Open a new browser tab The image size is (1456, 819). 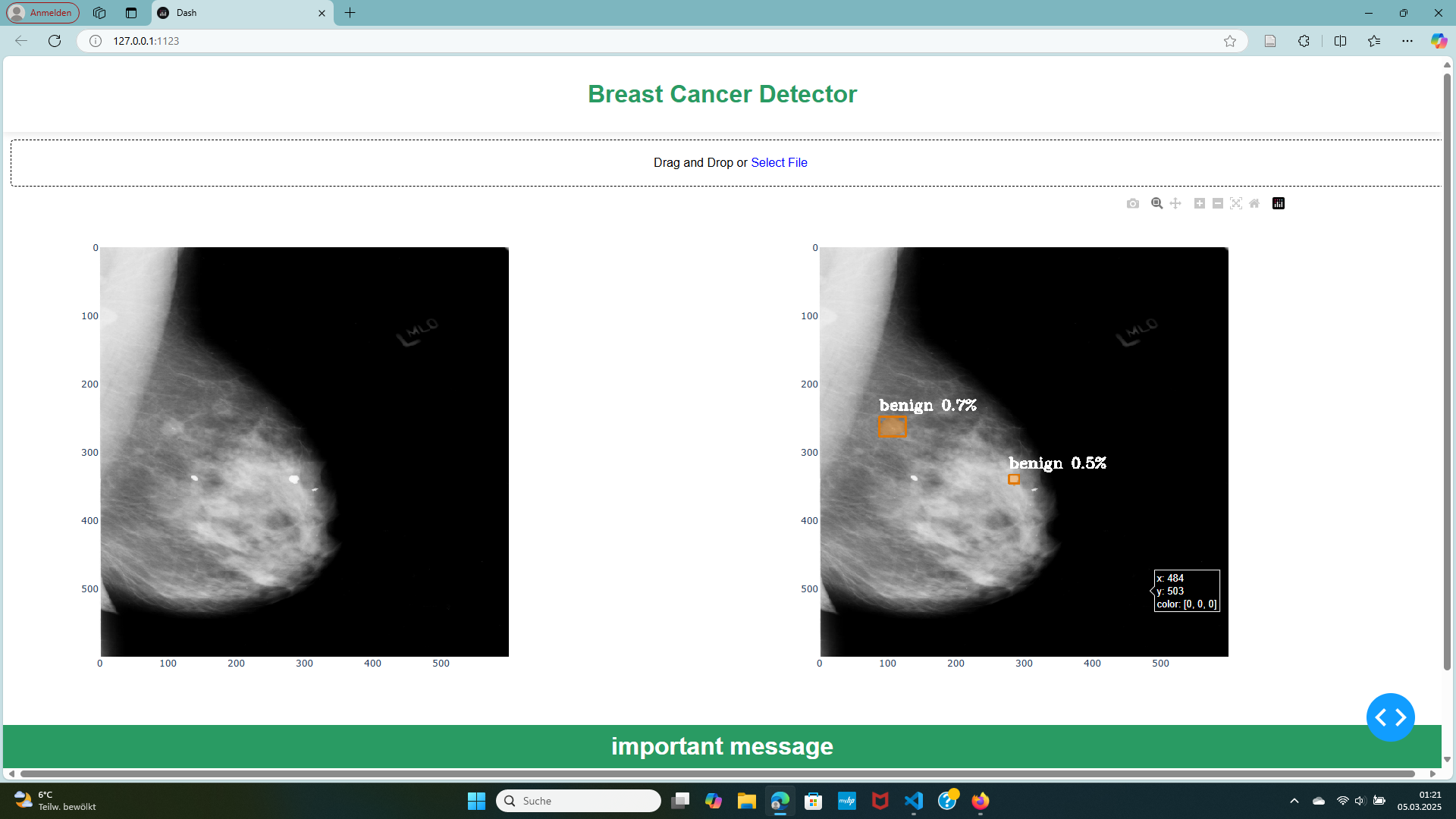(x=350, y=13)
